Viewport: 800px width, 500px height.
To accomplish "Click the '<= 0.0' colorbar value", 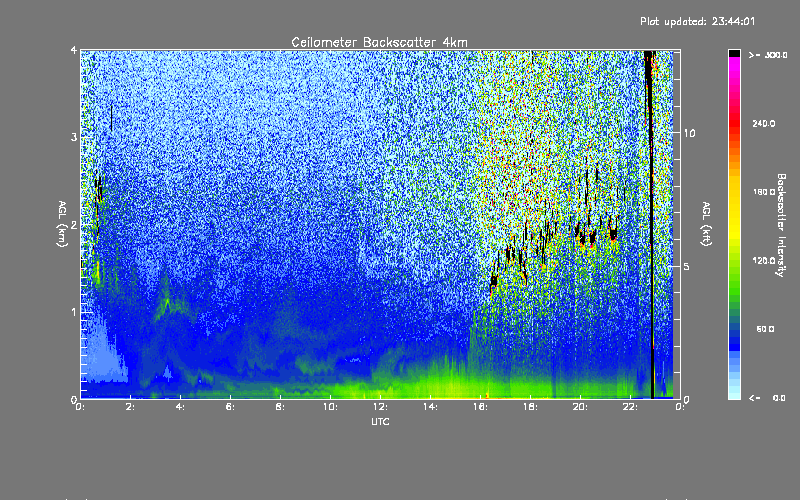I will 768,398.
